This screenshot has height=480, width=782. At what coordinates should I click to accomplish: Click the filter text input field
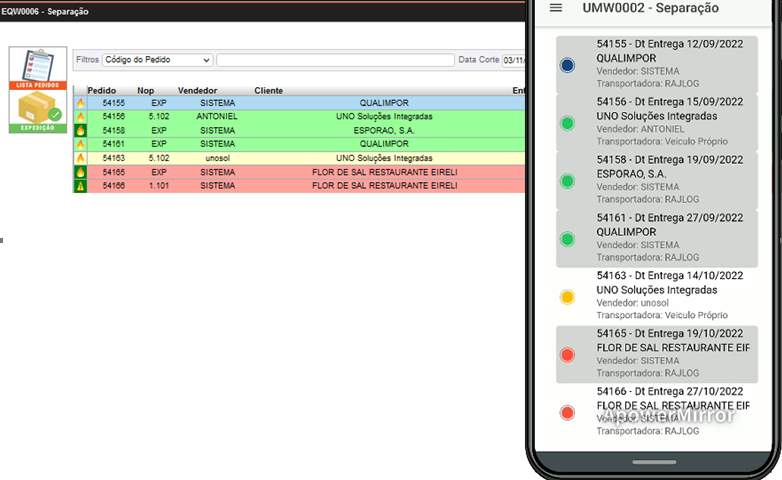335,60
